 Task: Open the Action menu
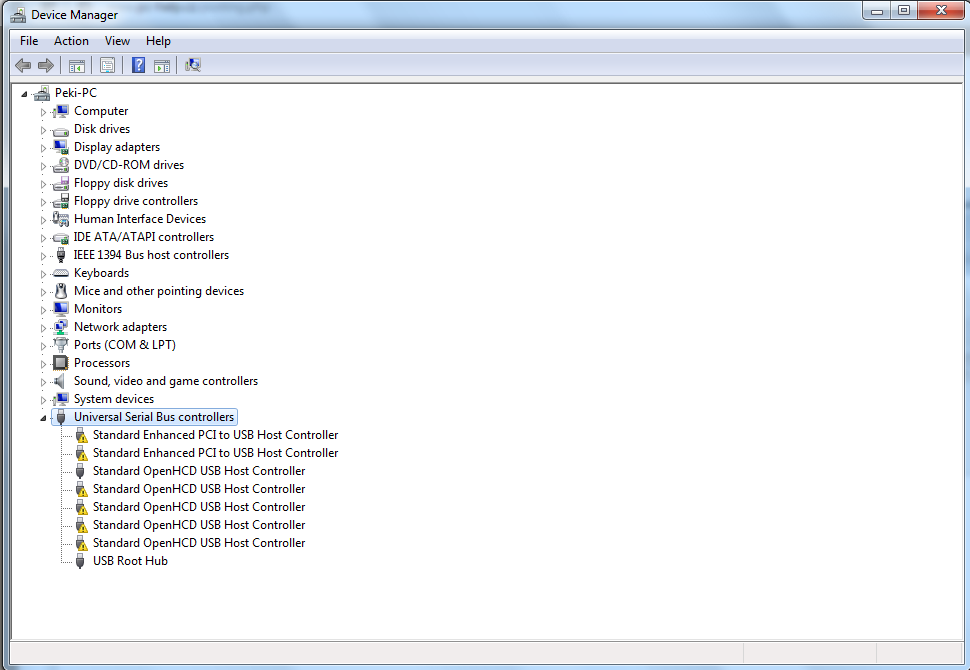(71, 41)
